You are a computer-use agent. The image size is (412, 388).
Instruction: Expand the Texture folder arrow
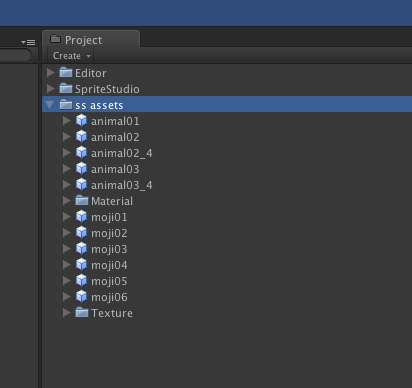pos(67,313)
